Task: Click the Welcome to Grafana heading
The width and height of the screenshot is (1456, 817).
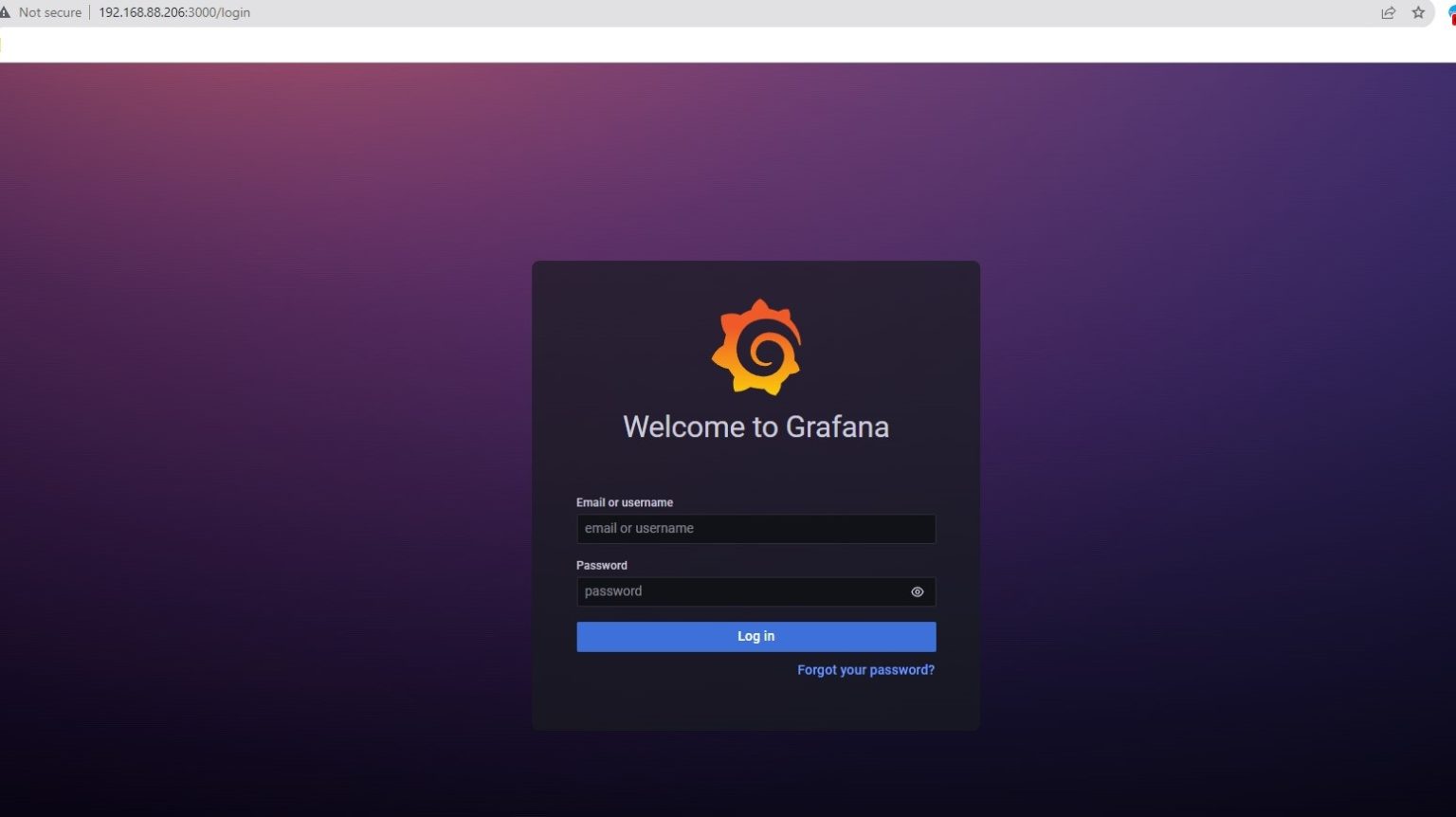Action: 755,427
